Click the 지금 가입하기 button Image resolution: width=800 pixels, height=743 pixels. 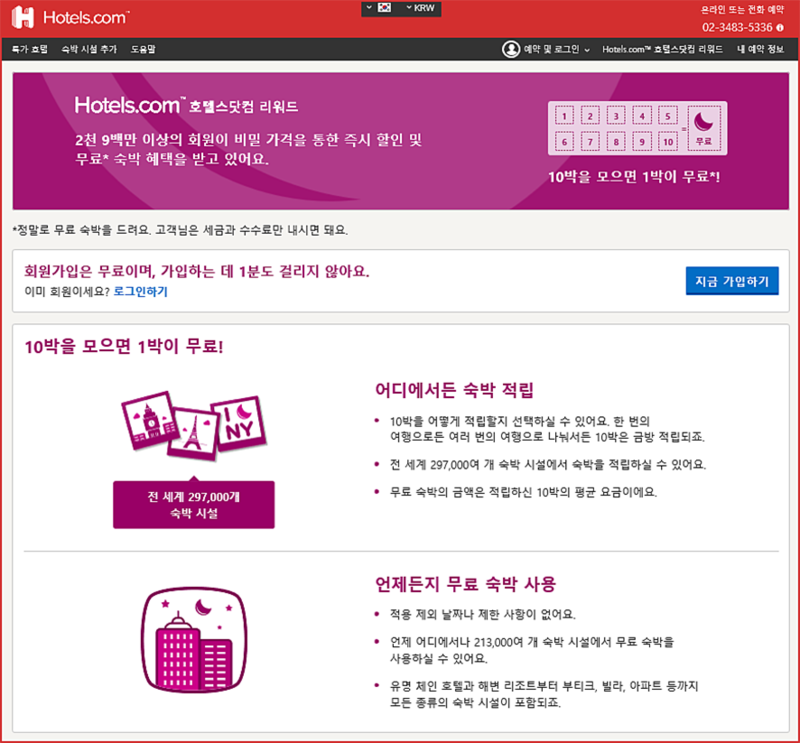pyautogui.click(x=732, y=281)
